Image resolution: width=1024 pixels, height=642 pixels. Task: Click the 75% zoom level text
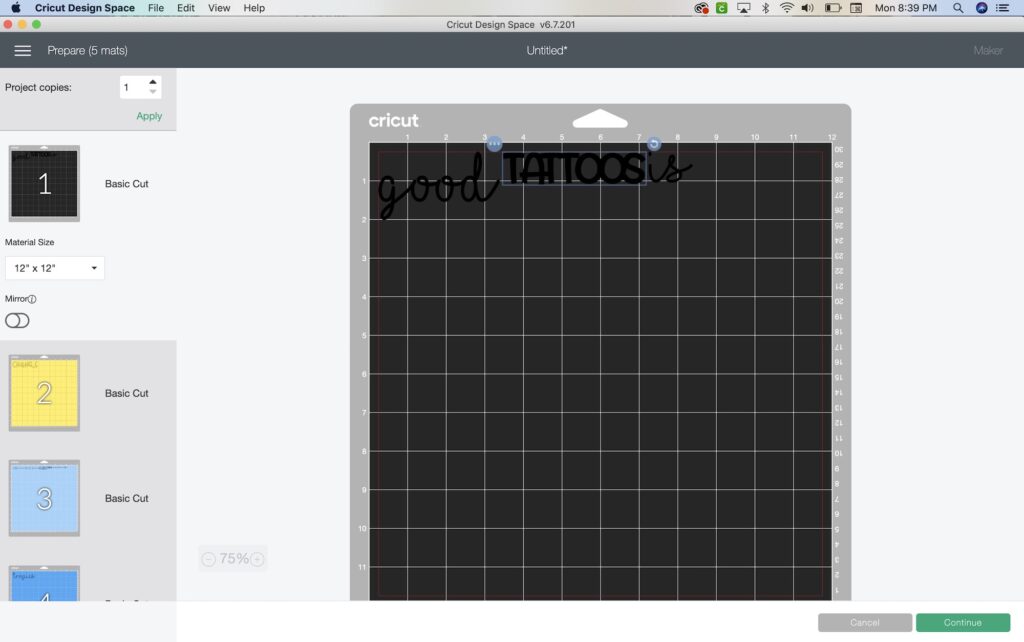[234, 559]
